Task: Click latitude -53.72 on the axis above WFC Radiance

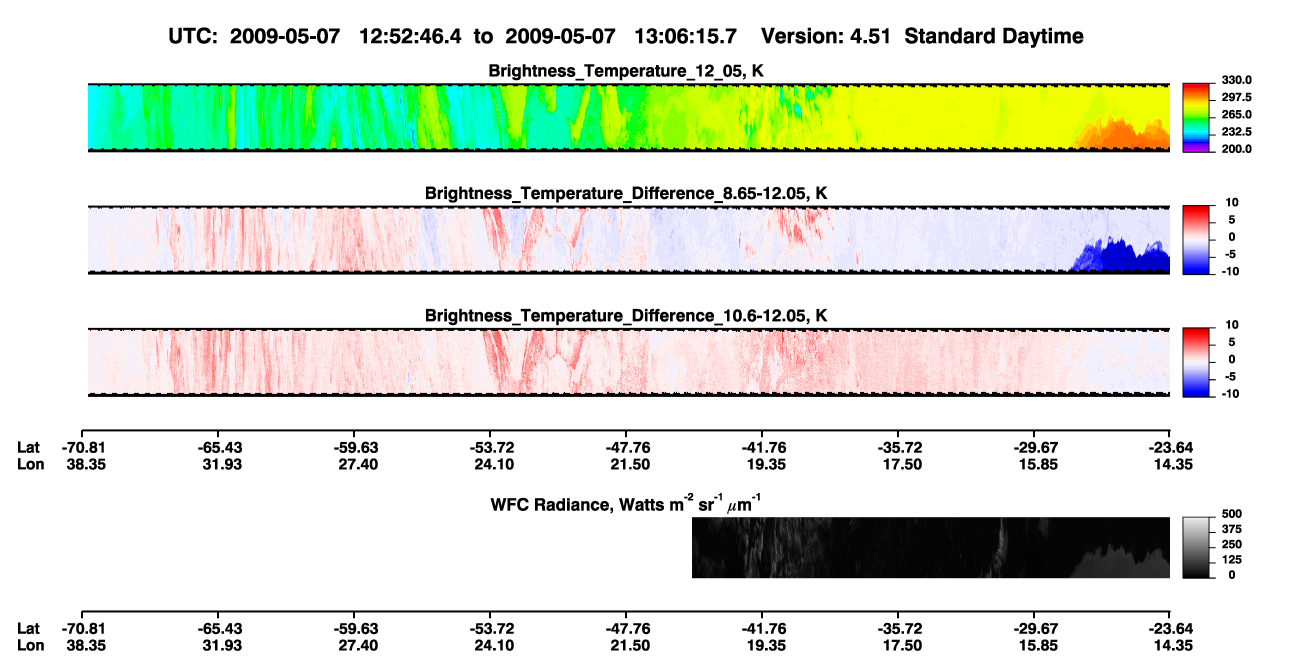Action: coord(490,447)
